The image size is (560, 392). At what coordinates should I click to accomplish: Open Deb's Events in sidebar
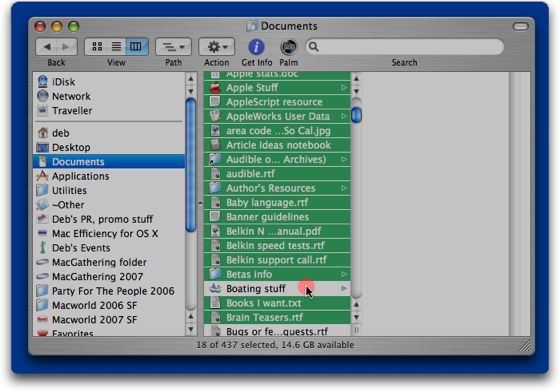pos(109,248)
